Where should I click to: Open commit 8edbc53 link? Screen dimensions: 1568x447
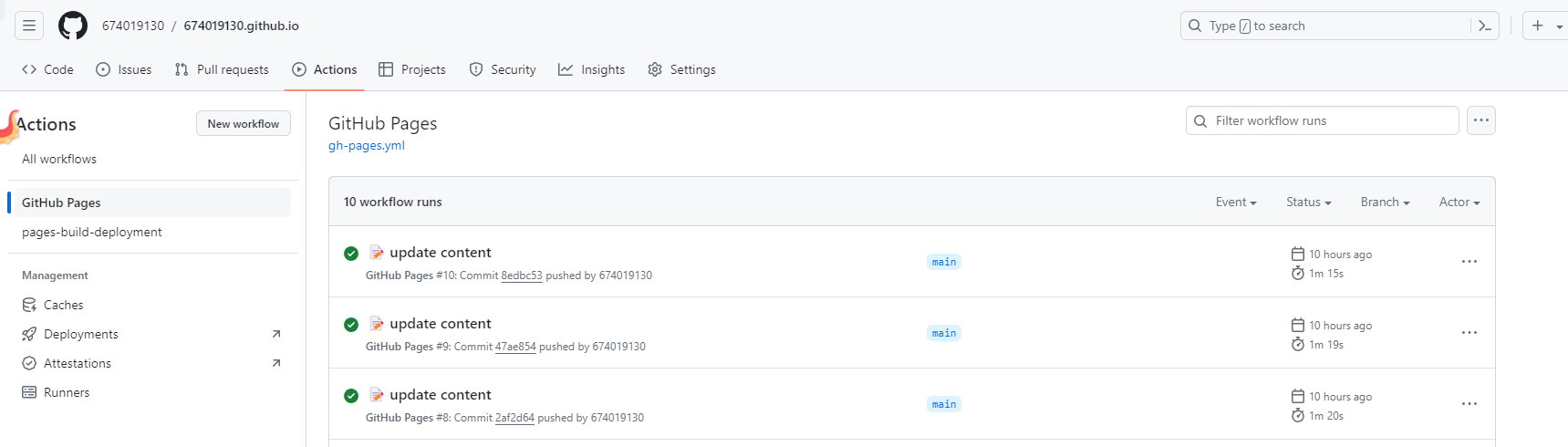click(522, 275)
